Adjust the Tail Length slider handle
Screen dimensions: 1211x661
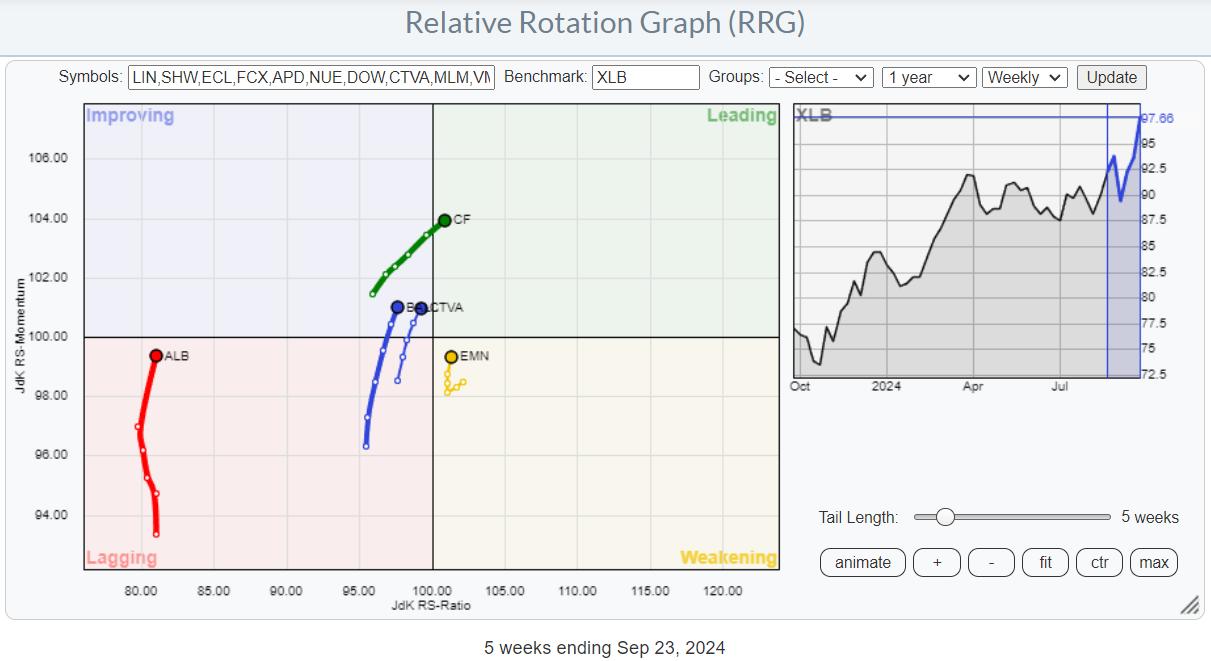point(945,517)
